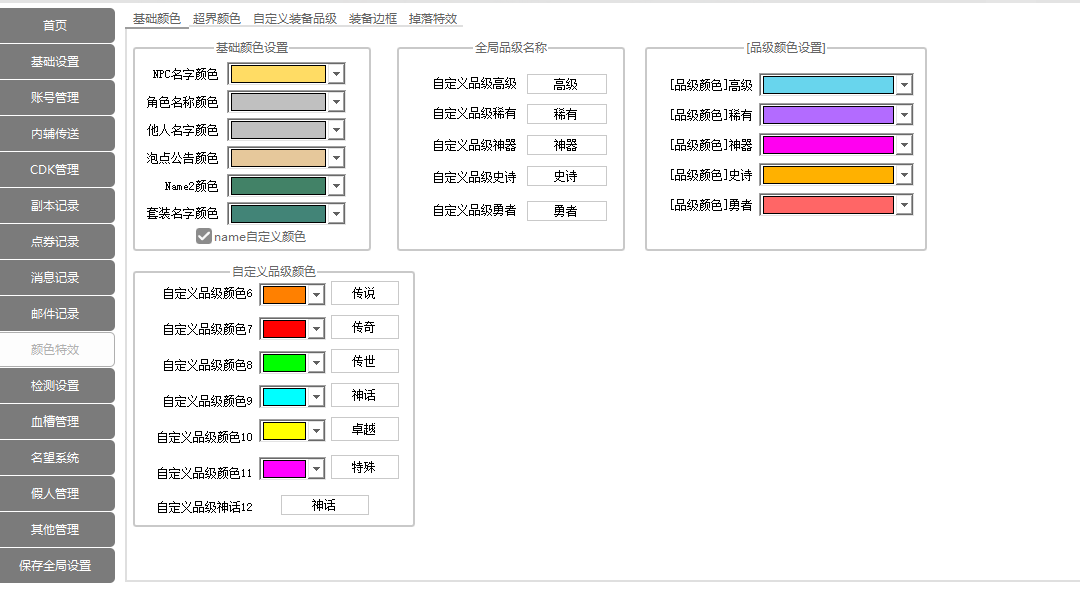Navigate to CDK管理 in the sidebar
This screenshot has width=1080, height=593.
(56, 170)
